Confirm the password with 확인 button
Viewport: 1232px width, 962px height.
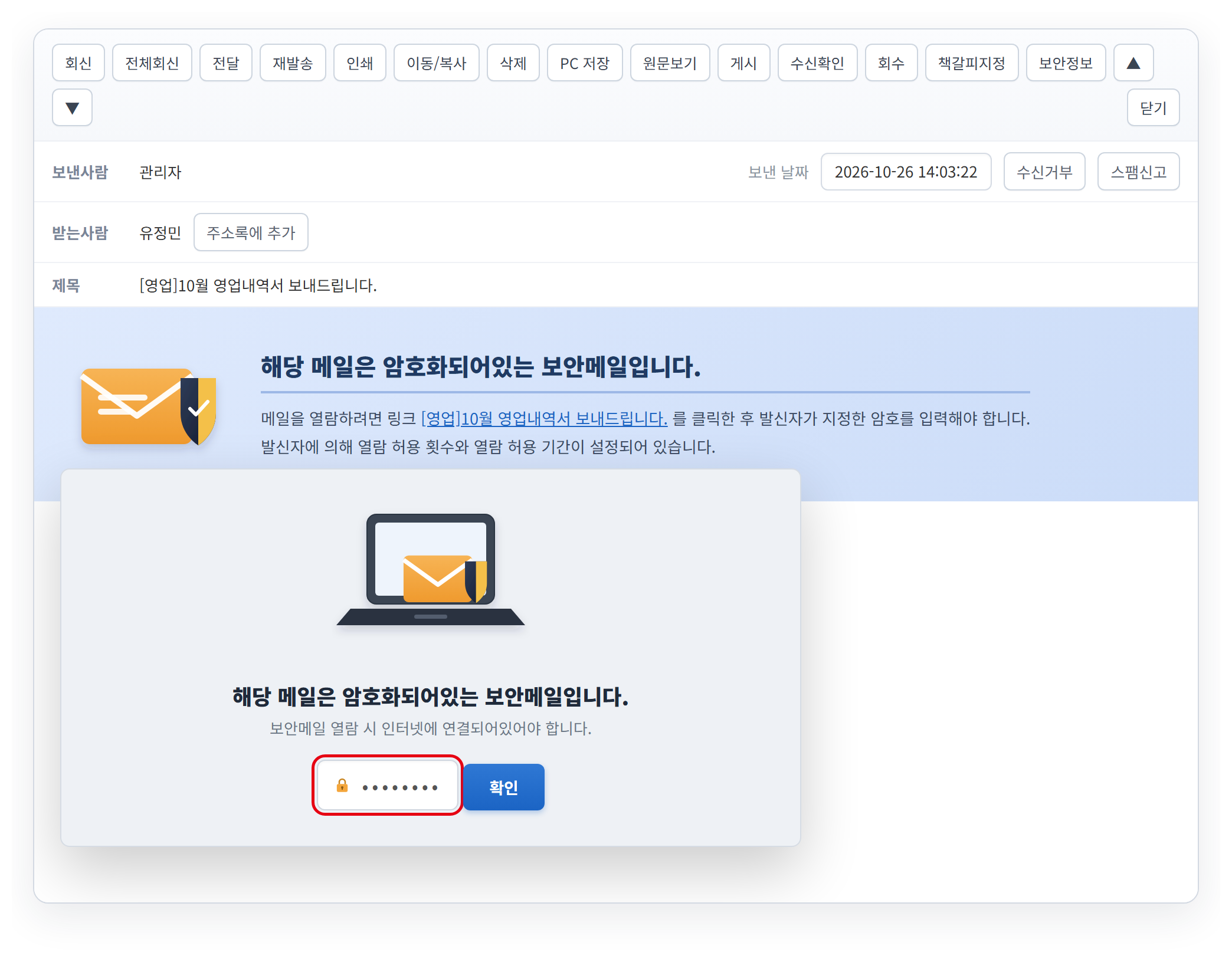click(x=503, y=787)
